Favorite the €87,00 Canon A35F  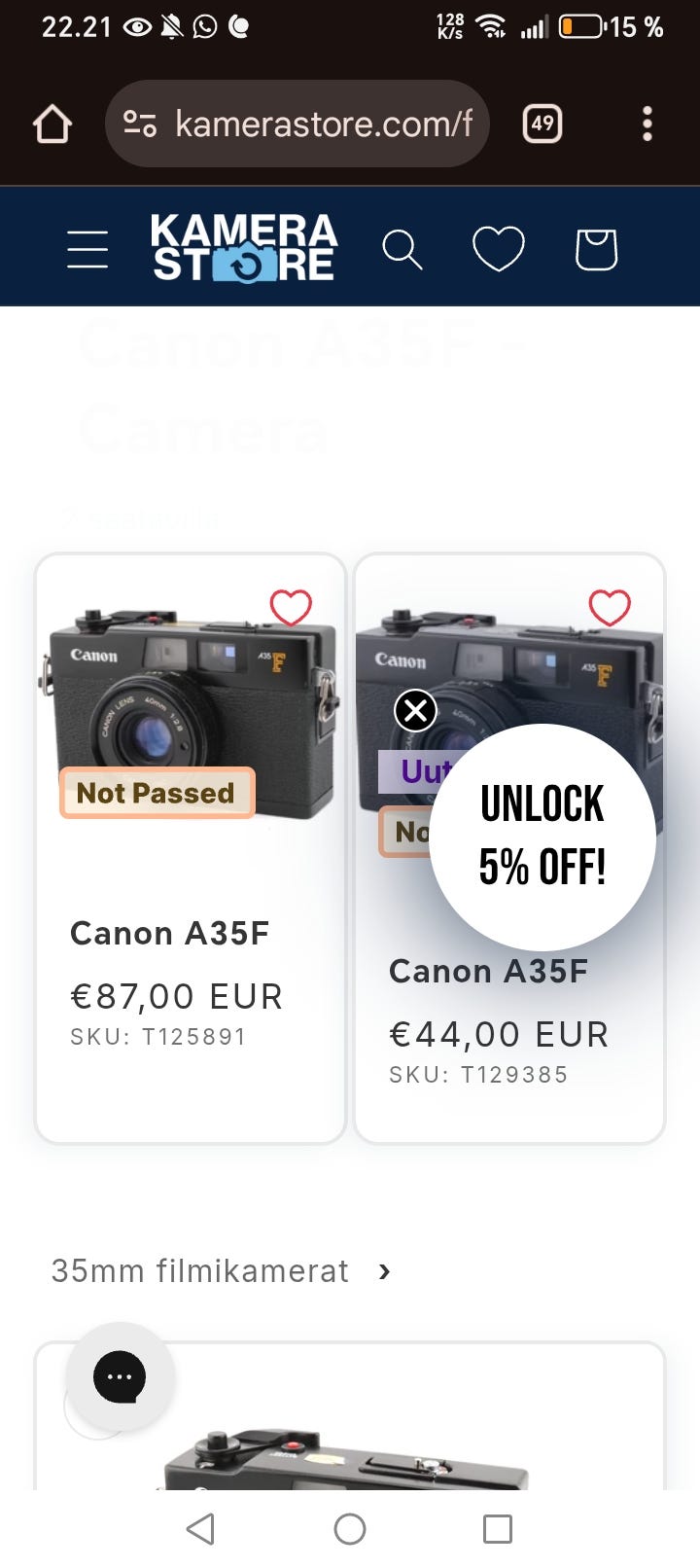click(291, 608)
